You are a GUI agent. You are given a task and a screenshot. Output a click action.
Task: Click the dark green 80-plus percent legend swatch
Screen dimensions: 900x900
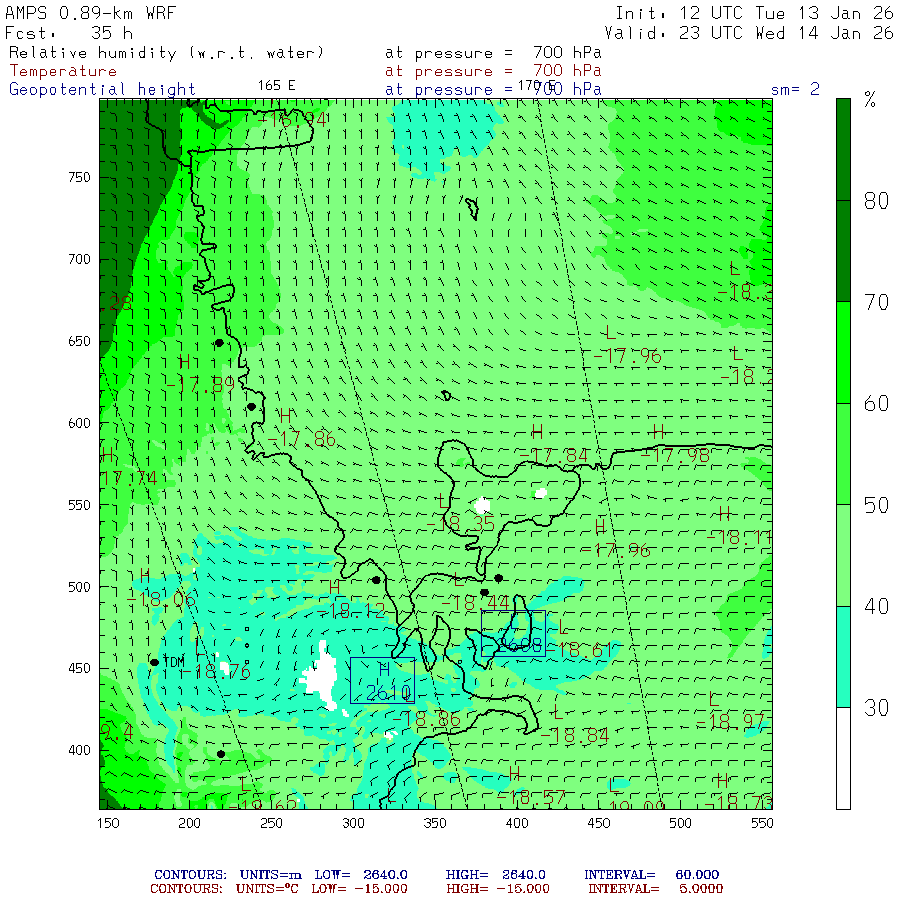coord(843,149)
